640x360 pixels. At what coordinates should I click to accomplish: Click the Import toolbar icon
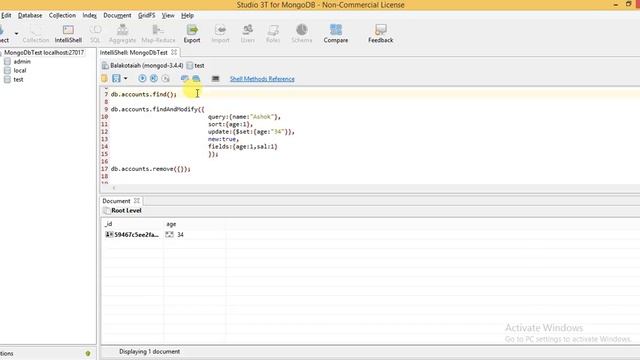coord(220,34)
